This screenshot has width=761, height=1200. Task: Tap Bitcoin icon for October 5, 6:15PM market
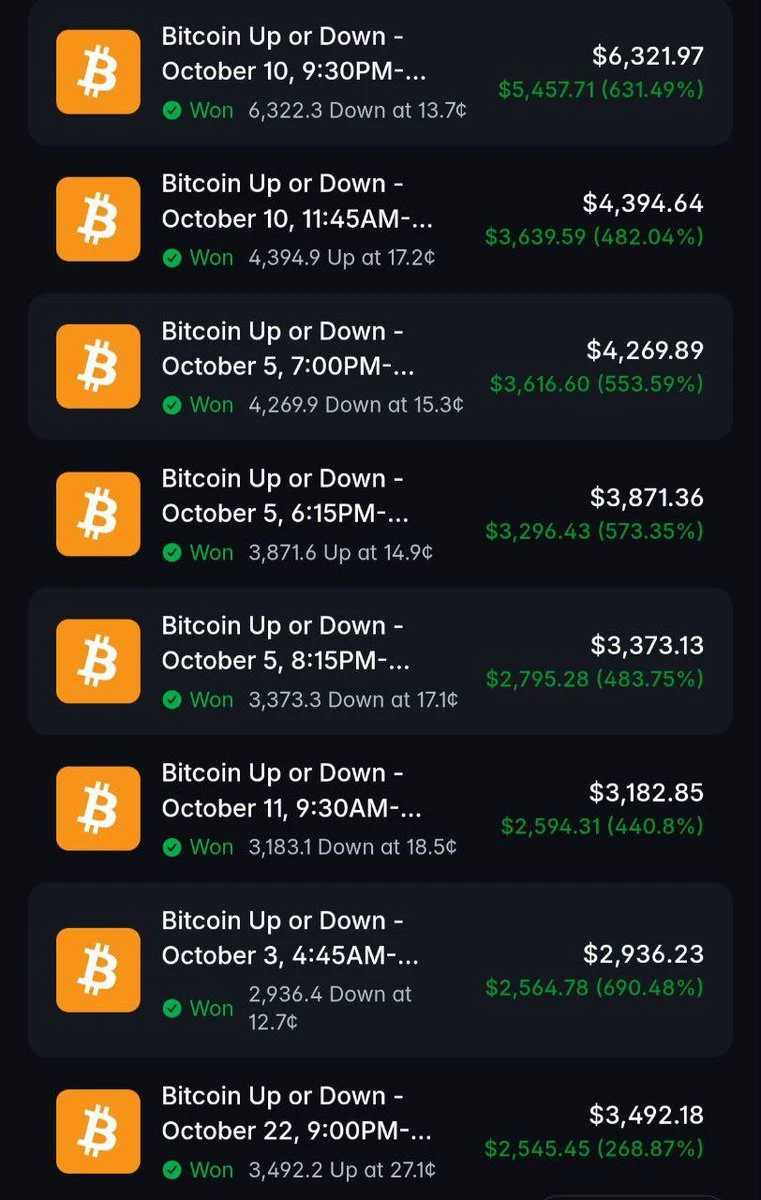[98, 514]
